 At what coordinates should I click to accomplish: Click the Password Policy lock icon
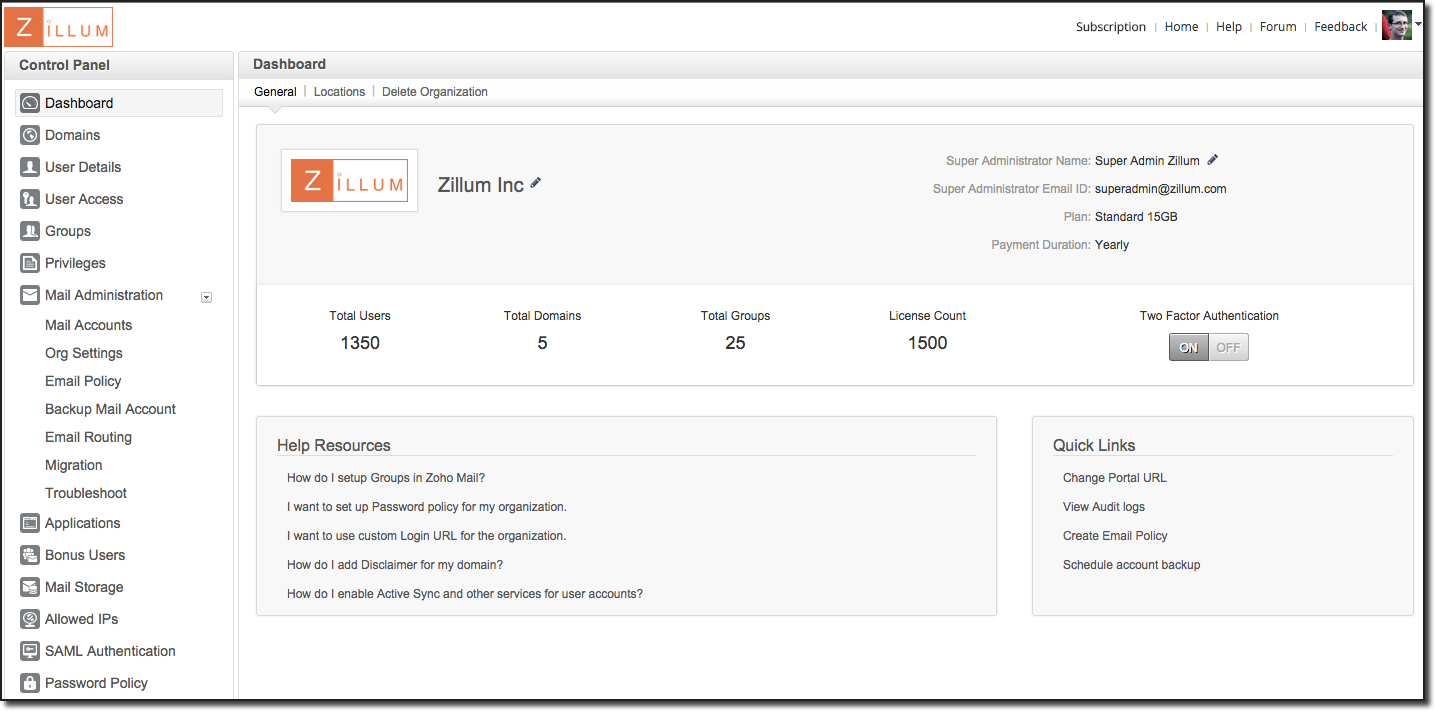(30, 683)
